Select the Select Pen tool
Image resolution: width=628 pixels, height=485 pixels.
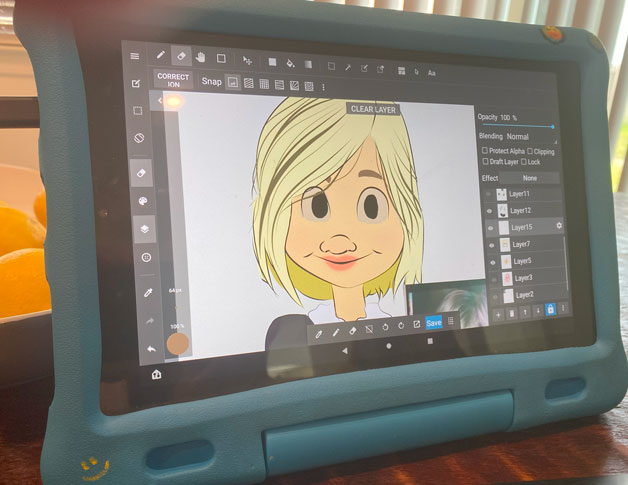click(x=364, y=68)
